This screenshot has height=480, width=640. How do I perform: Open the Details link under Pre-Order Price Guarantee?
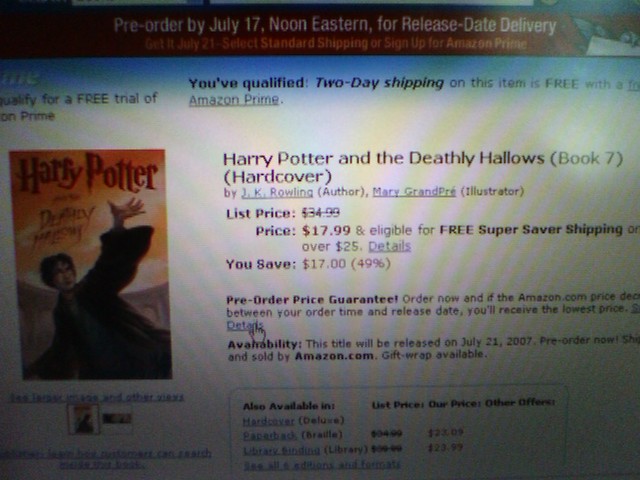click(244, 325)
